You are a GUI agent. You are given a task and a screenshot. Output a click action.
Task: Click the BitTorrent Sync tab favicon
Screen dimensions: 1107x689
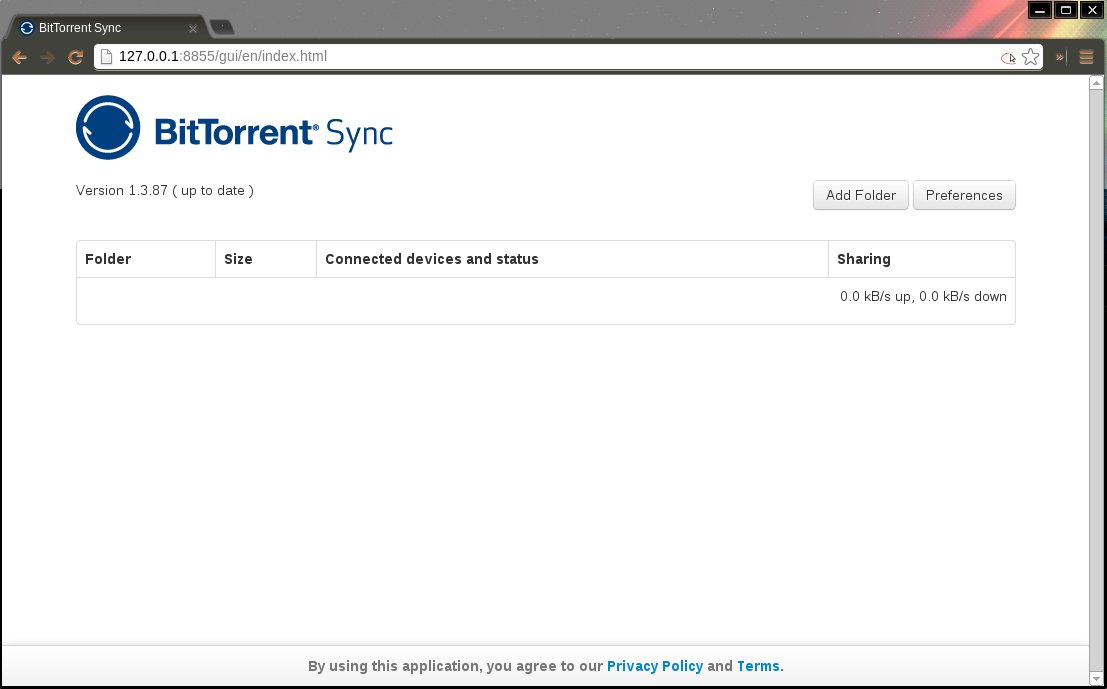[x=27, y=28]
